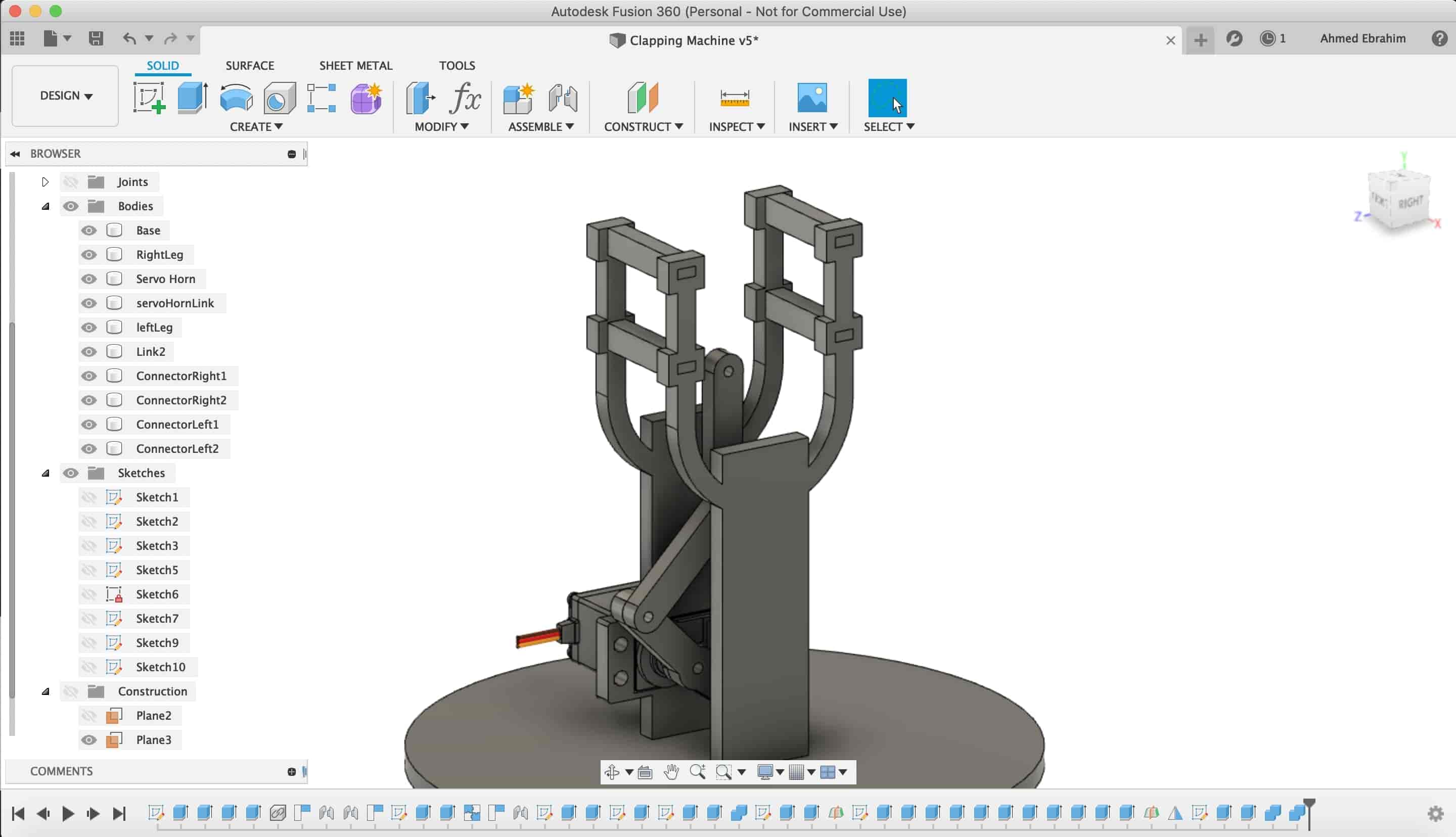Click the Insert image icon
Screen dimensions: 1456x837
tap(812, 98)
